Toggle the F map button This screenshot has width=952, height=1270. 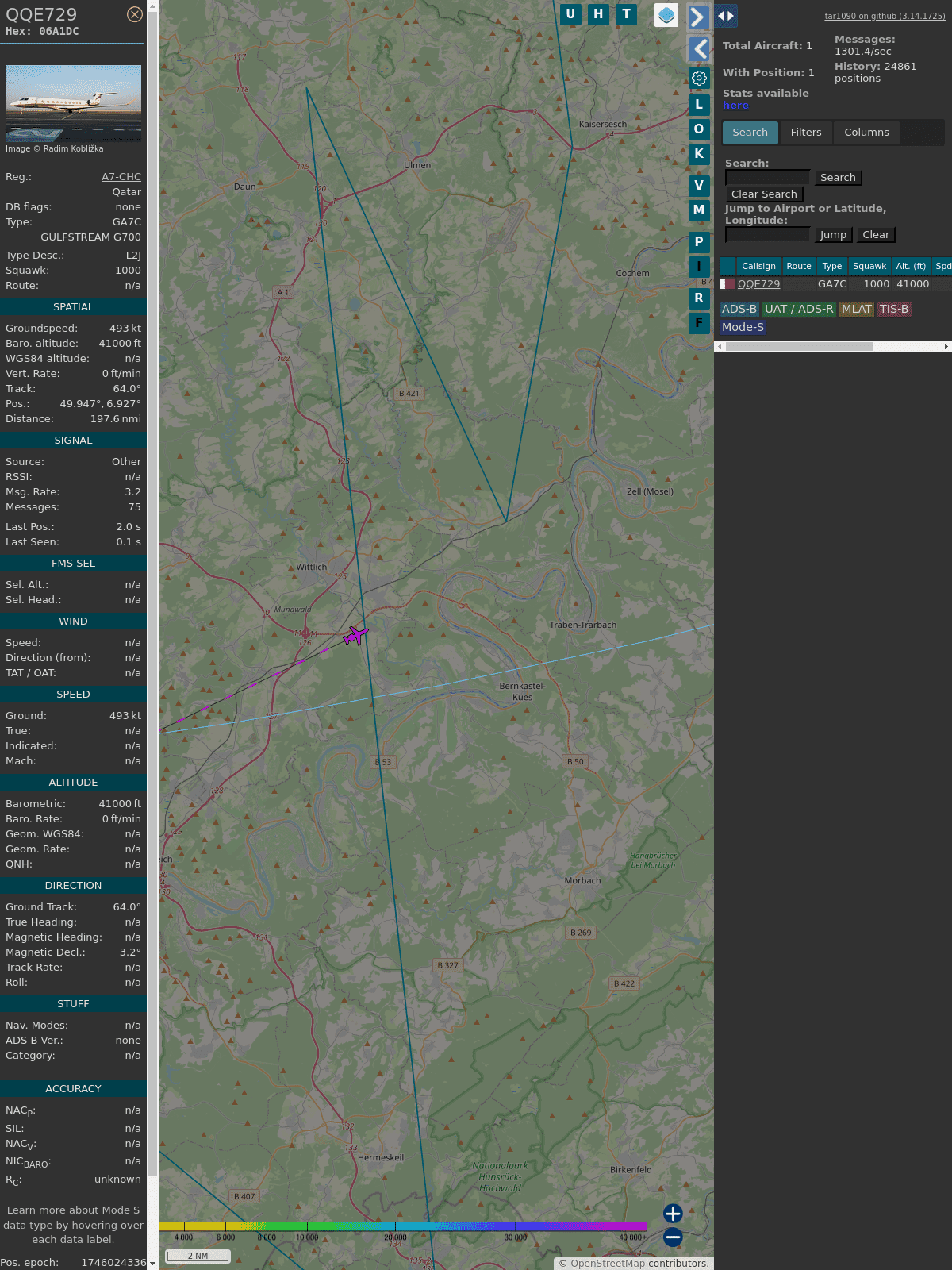pyautogui.click(x=699, y=323)
